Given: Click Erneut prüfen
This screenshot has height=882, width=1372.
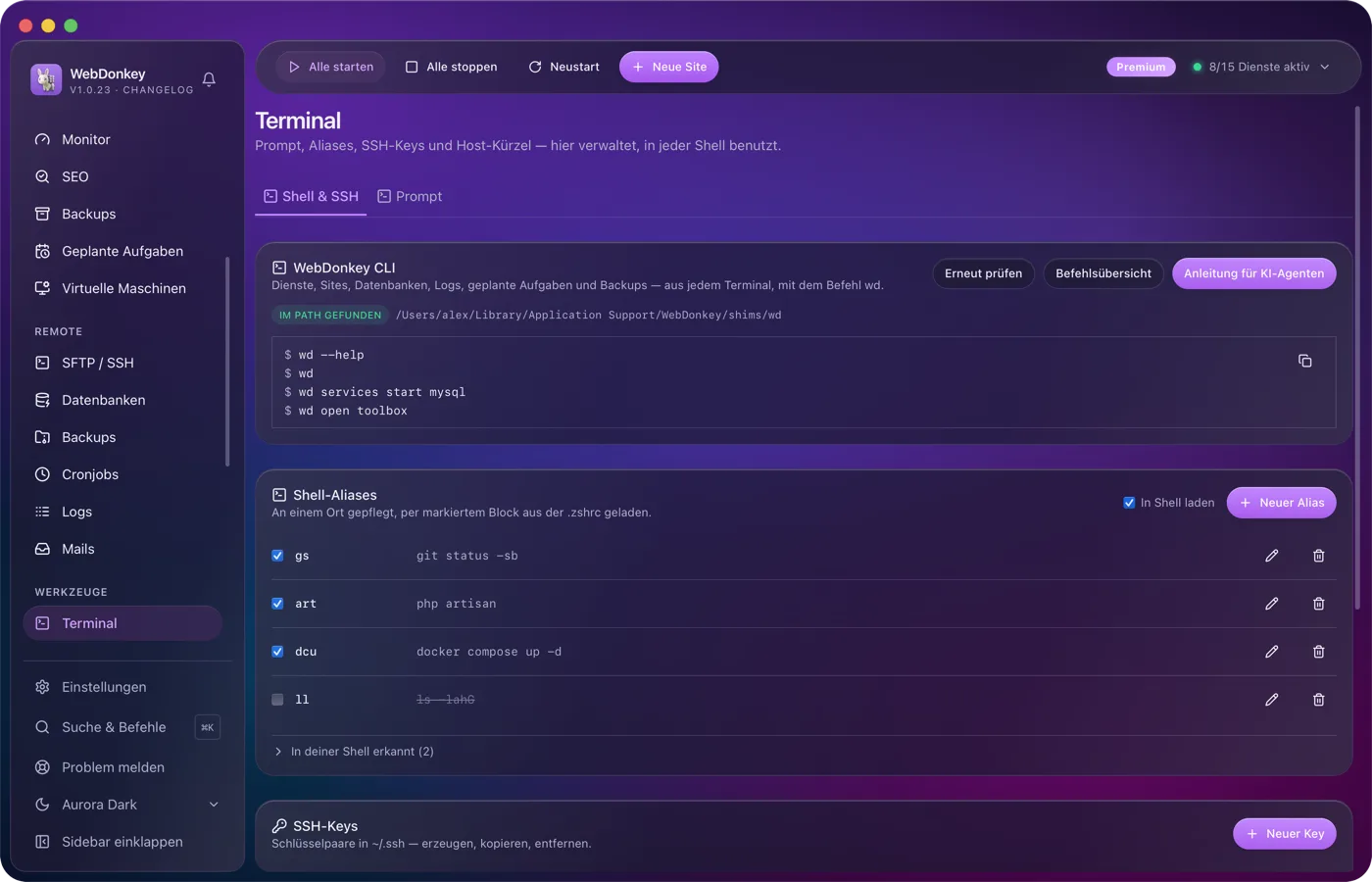Looking at the screenshot, I should [983, 273].
